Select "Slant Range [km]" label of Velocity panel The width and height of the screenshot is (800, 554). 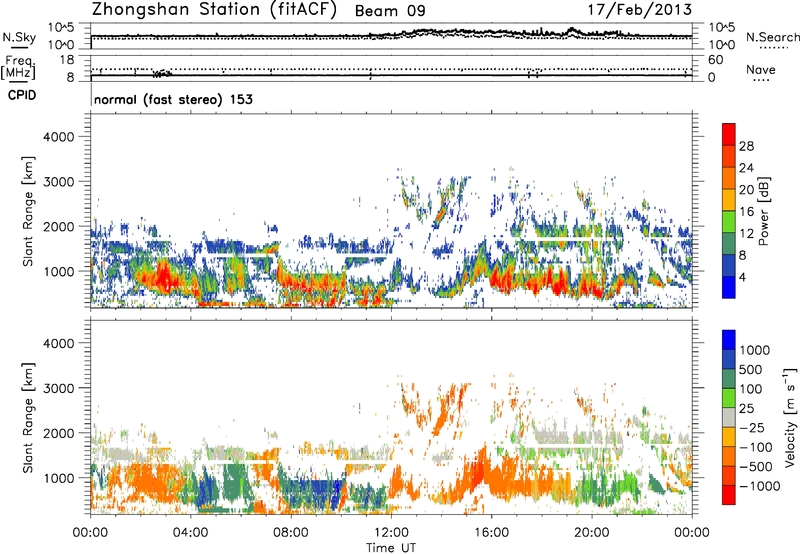tap(28, 417)
